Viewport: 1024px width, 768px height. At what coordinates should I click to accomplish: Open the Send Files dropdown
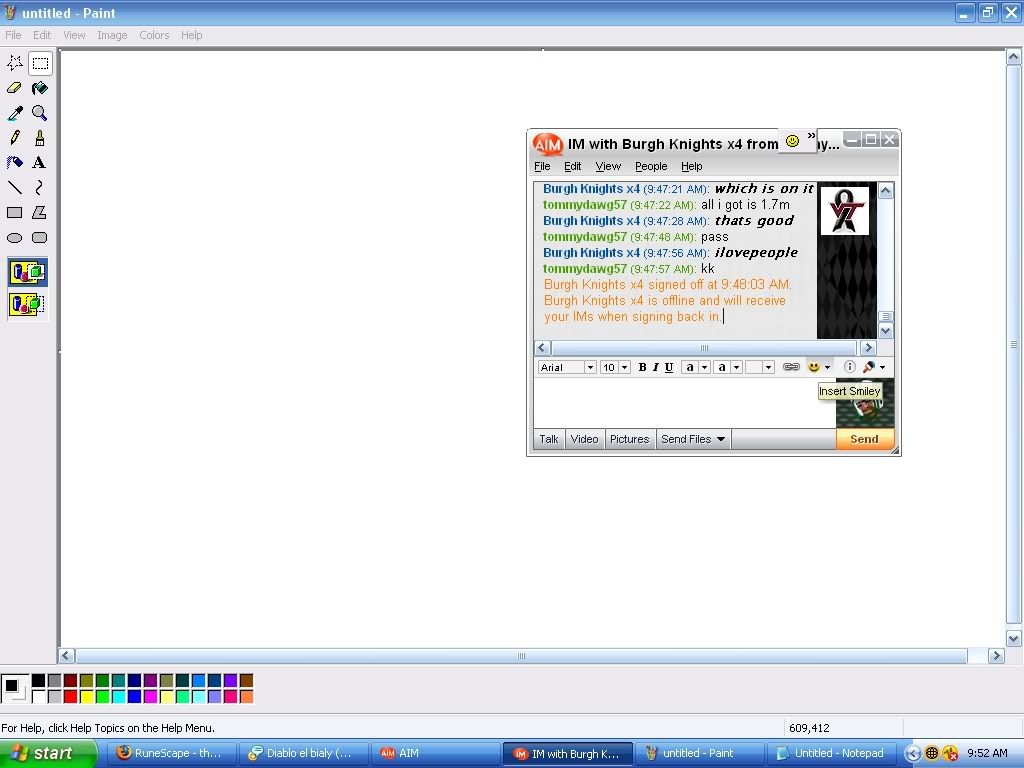[x=693, y=439]
